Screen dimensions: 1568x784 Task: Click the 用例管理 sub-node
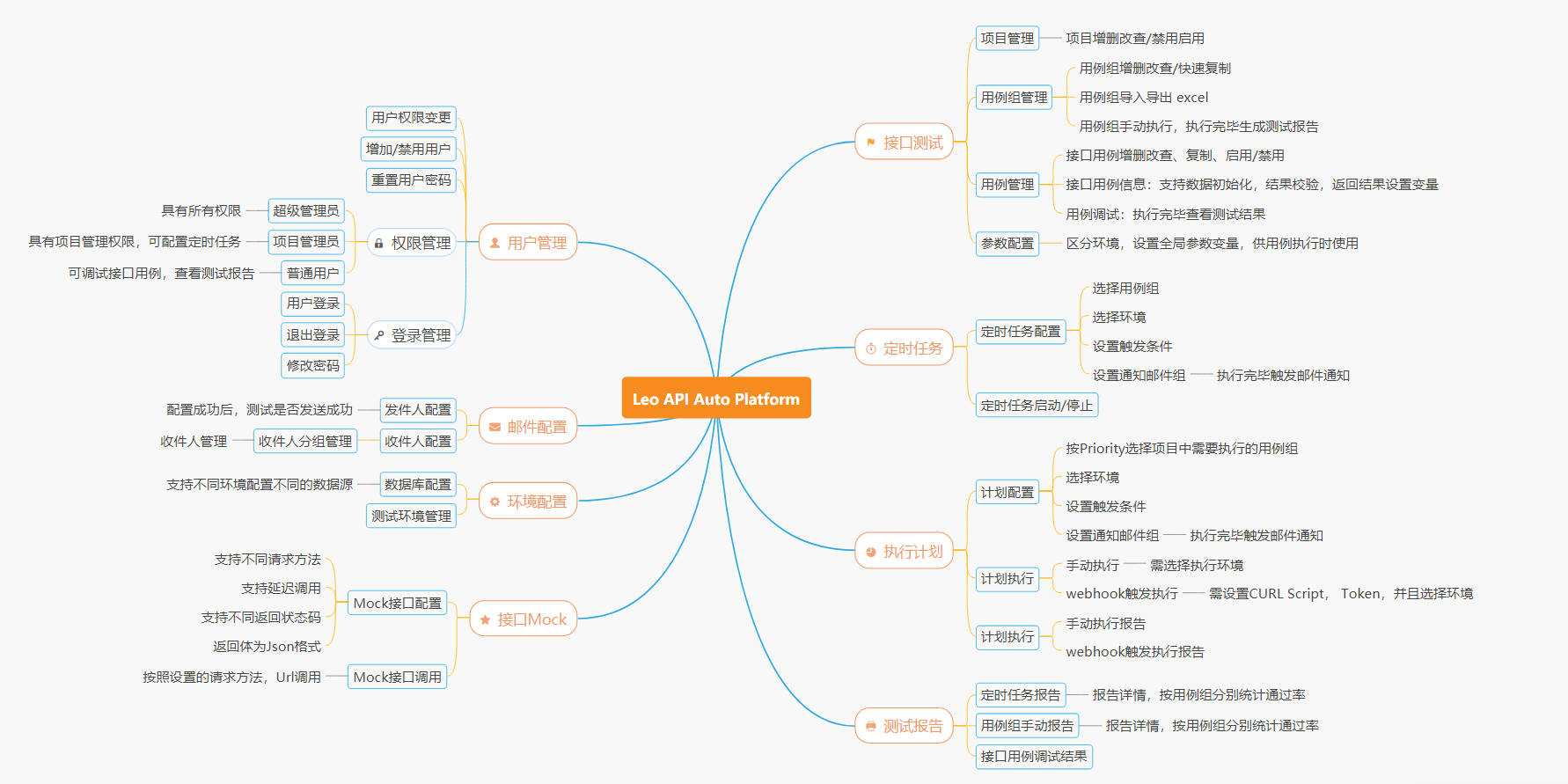[x=1007, y=184]
